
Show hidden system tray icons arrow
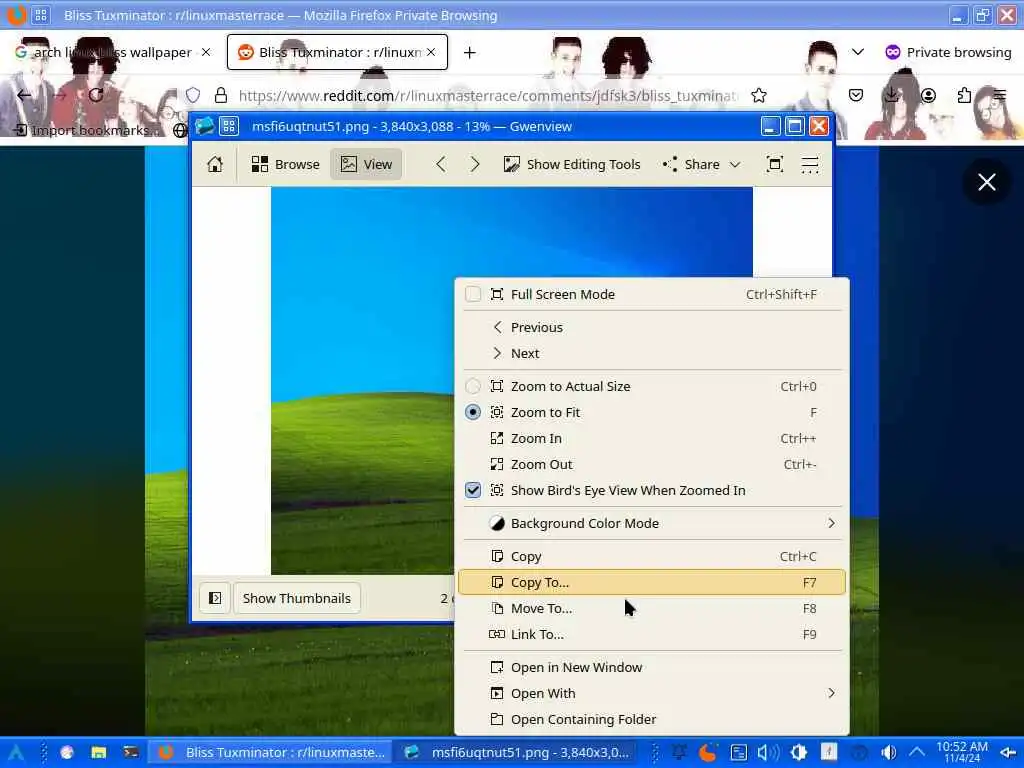click(x=918, y=752)
